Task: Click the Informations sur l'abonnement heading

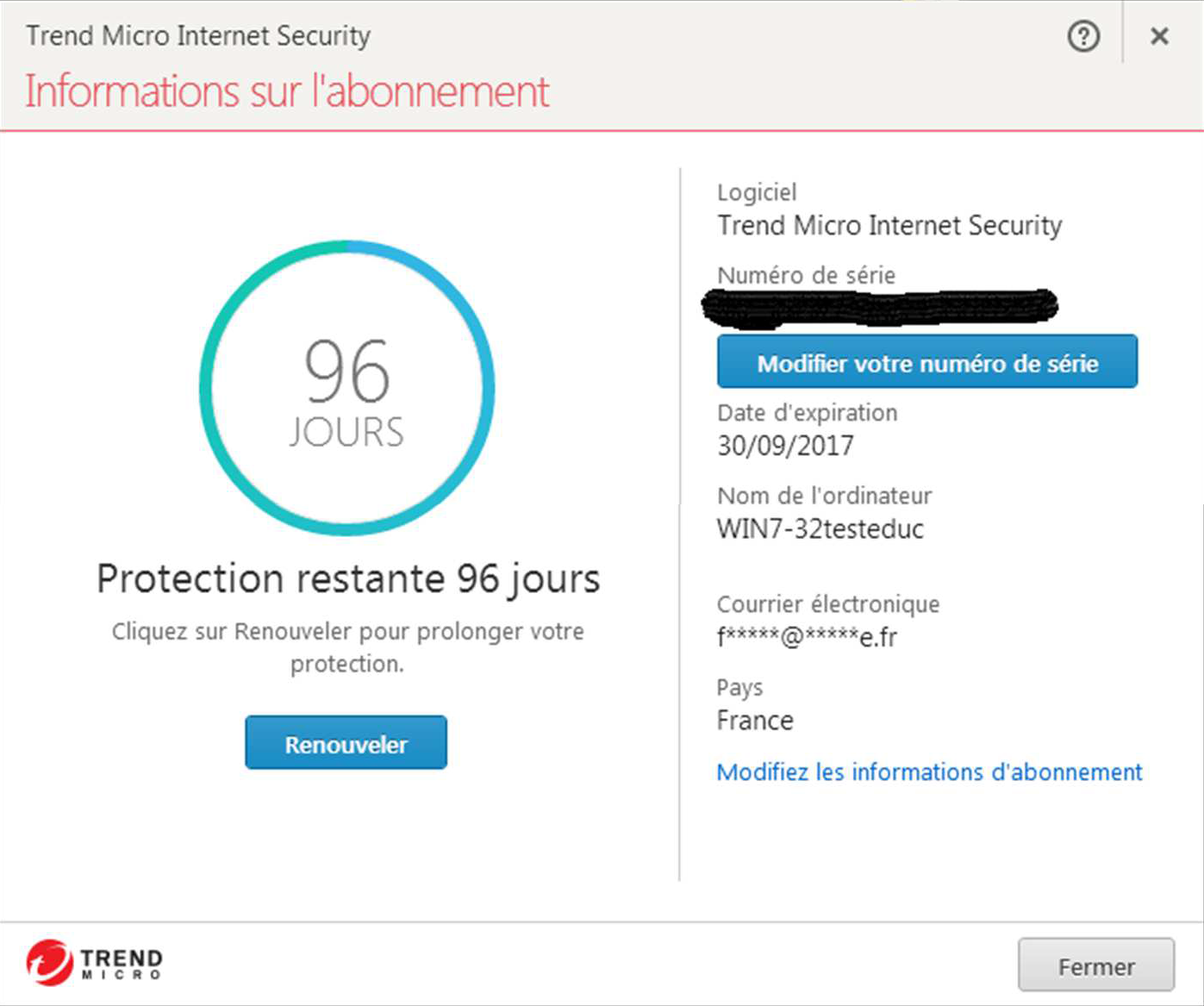Action: click(287, 91)
